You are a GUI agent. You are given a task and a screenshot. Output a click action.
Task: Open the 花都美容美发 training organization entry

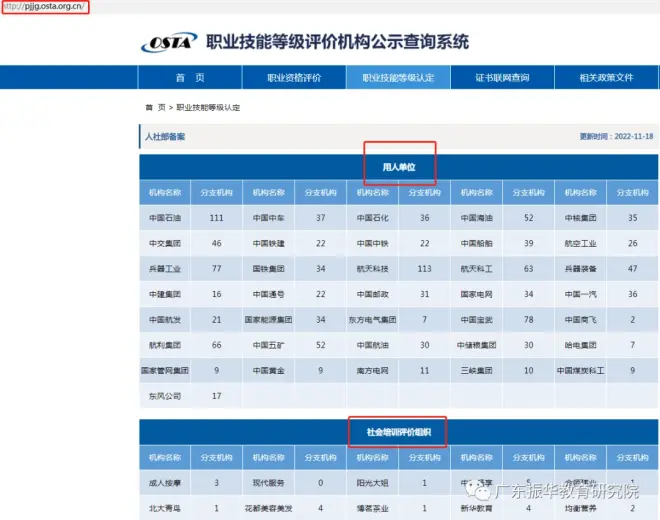269,508
